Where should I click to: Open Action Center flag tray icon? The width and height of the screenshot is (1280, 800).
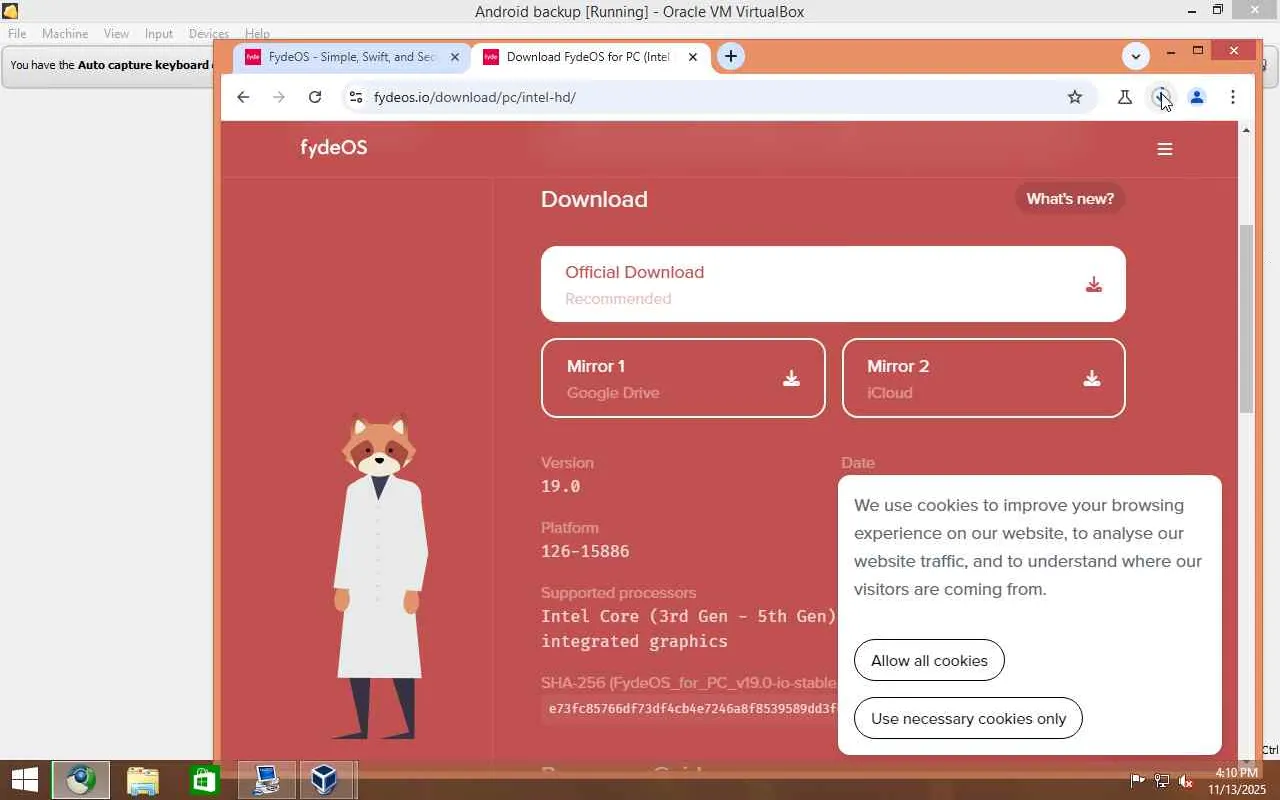tap(1138, 781)
